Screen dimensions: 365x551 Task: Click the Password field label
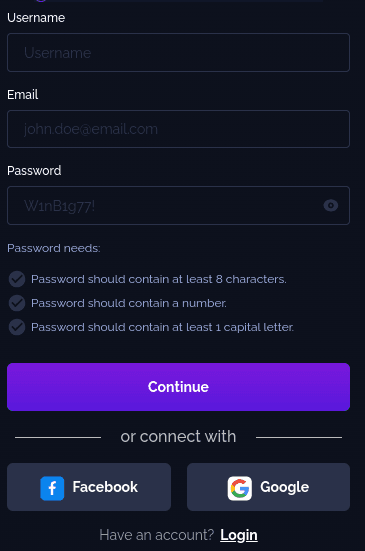point(34,171)
